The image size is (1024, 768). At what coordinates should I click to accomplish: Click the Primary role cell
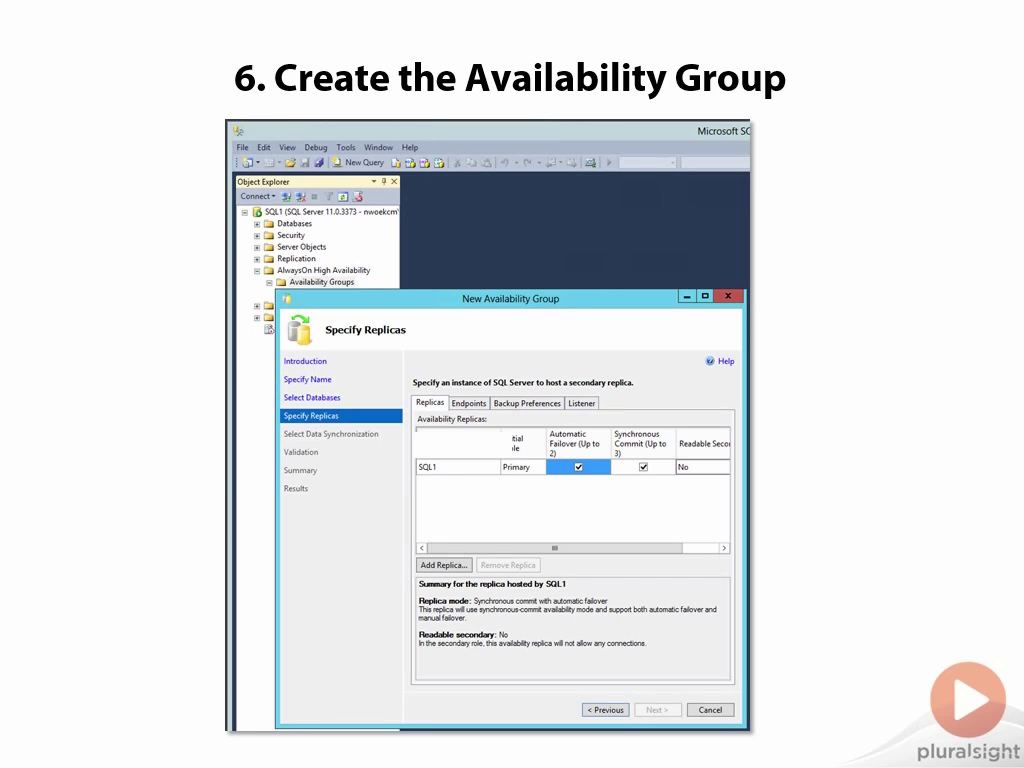click(x=523, y=467)
